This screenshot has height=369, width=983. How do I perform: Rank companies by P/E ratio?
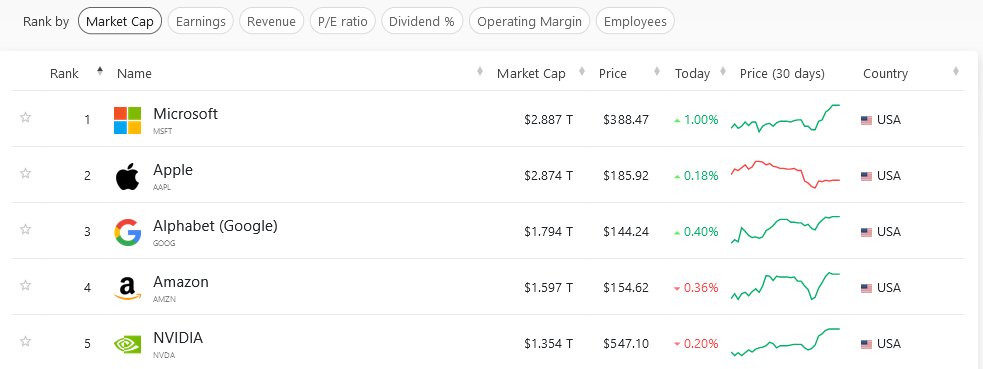coord(343,21)
